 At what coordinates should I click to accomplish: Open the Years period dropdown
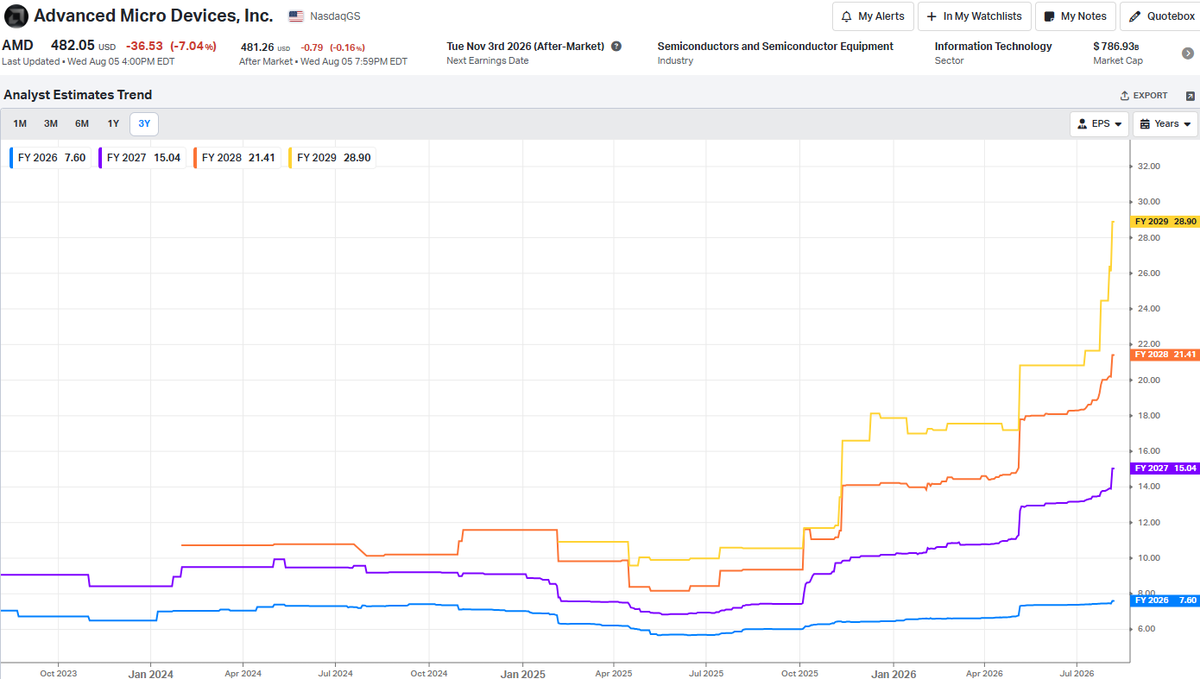pos(1165,124)
